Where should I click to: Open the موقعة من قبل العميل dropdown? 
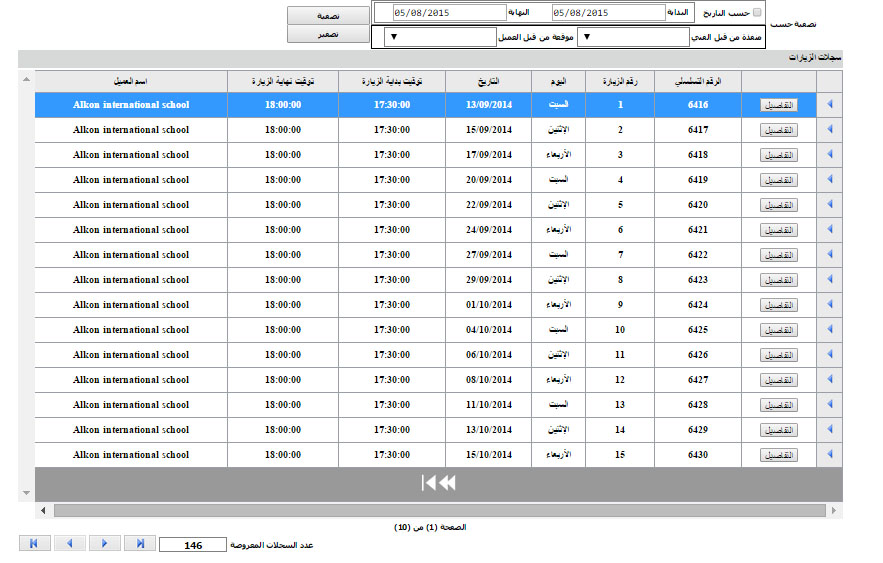point(440,37)
